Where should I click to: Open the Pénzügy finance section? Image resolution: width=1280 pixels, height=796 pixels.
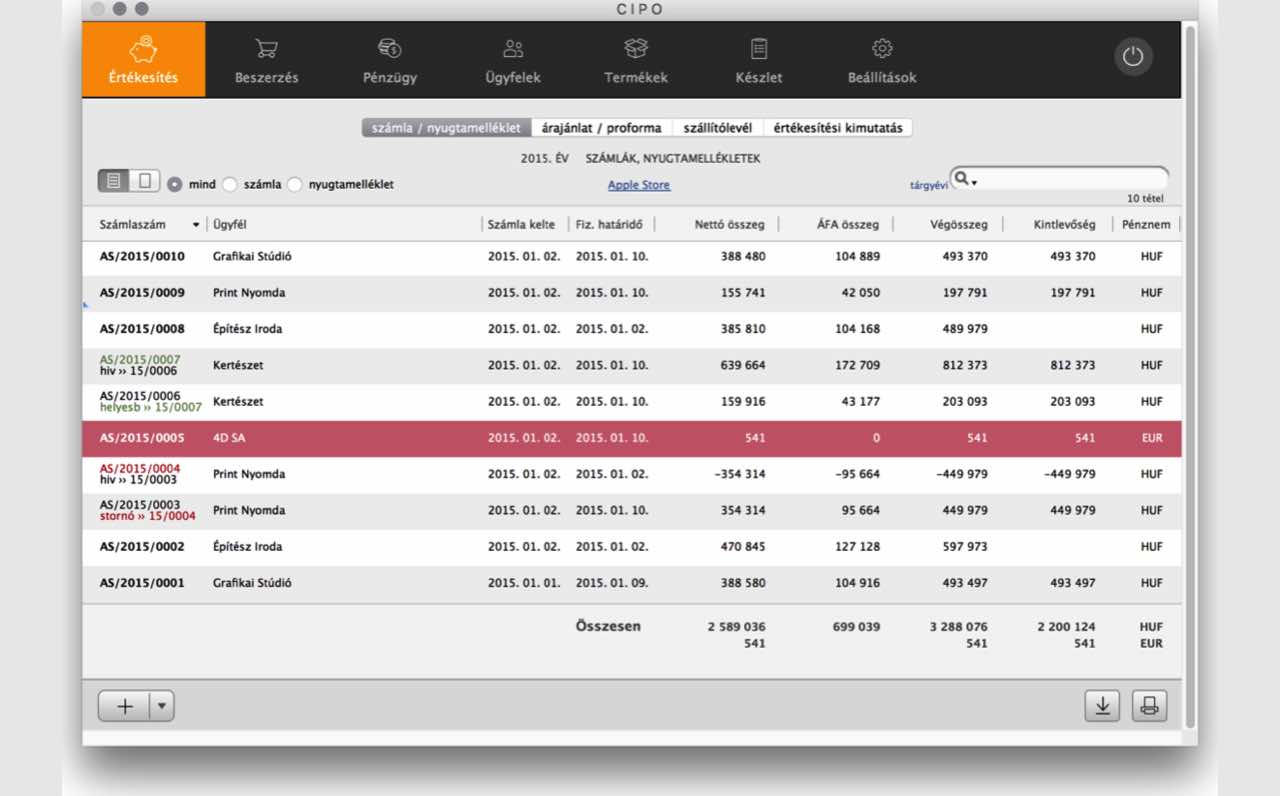click(390, 60)
